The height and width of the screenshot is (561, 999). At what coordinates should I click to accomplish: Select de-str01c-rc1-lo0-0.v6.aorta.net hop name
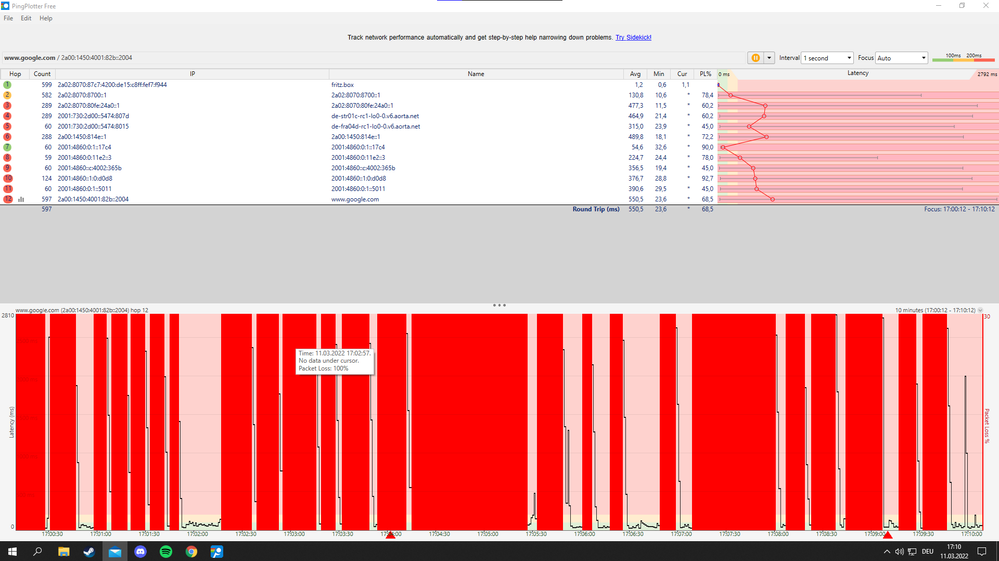click(x=375, y=116)
